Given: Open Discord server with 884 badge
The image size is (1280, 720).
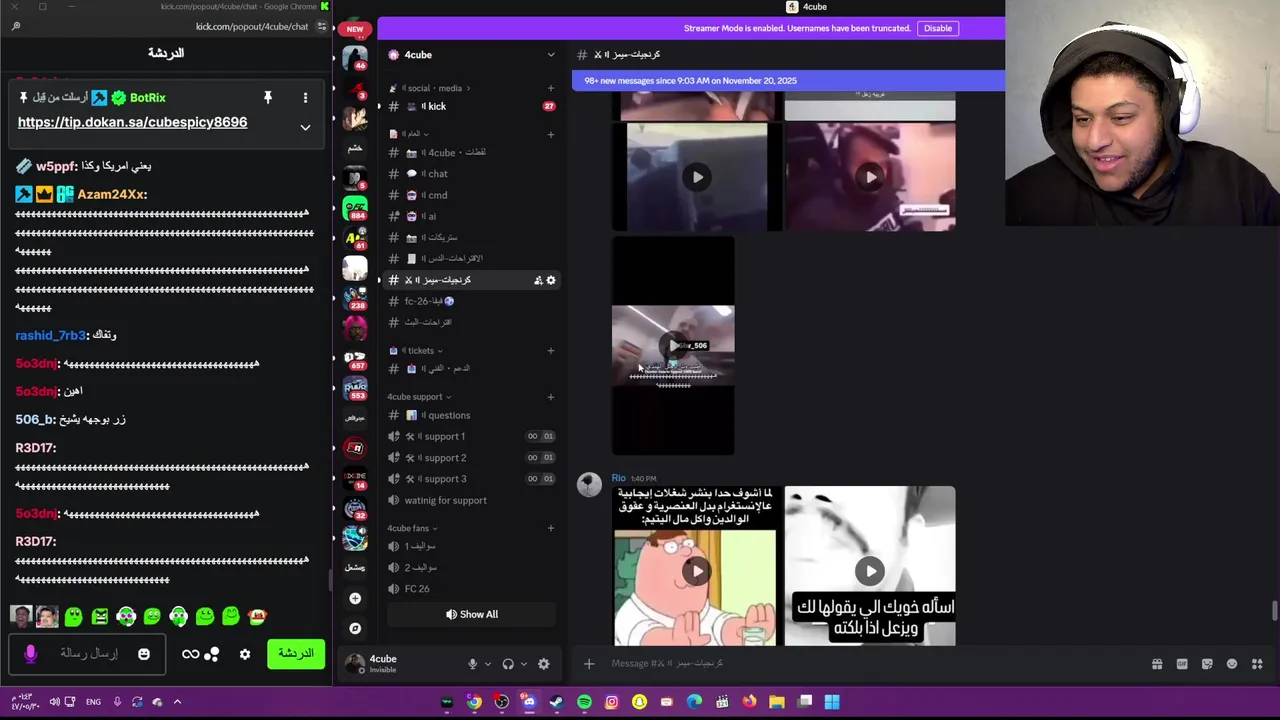Looking at the screenshot, I should pyautogui.click(x=355, y=208).
